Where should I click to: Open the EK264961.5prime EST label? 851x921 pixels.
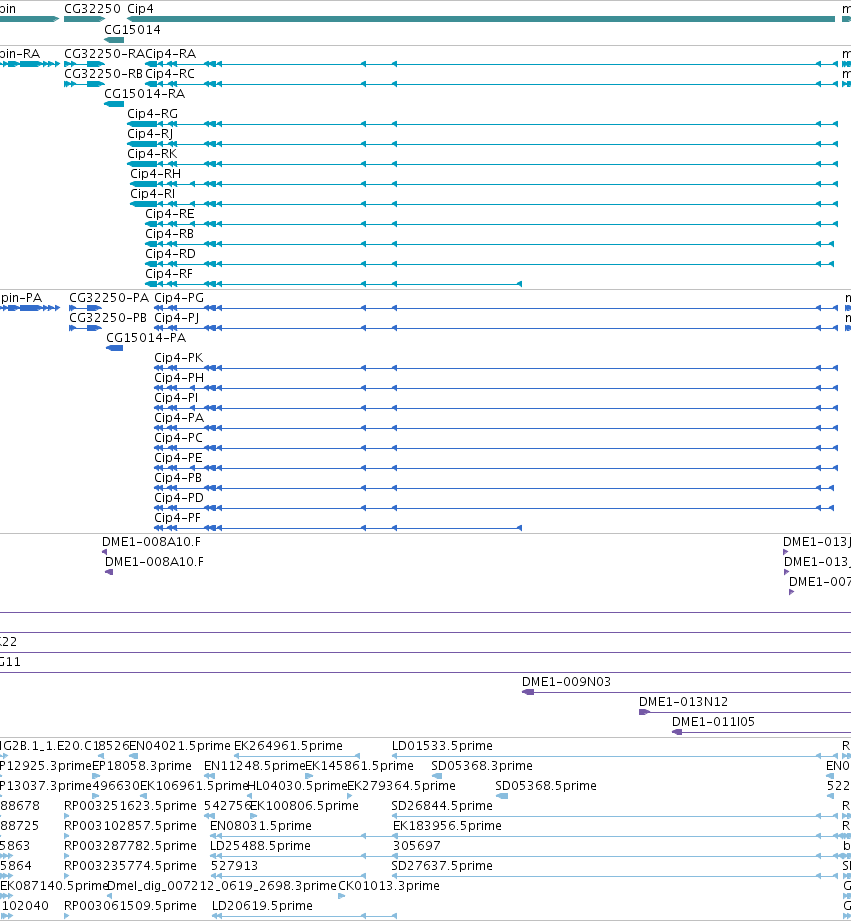pos(288,746)
